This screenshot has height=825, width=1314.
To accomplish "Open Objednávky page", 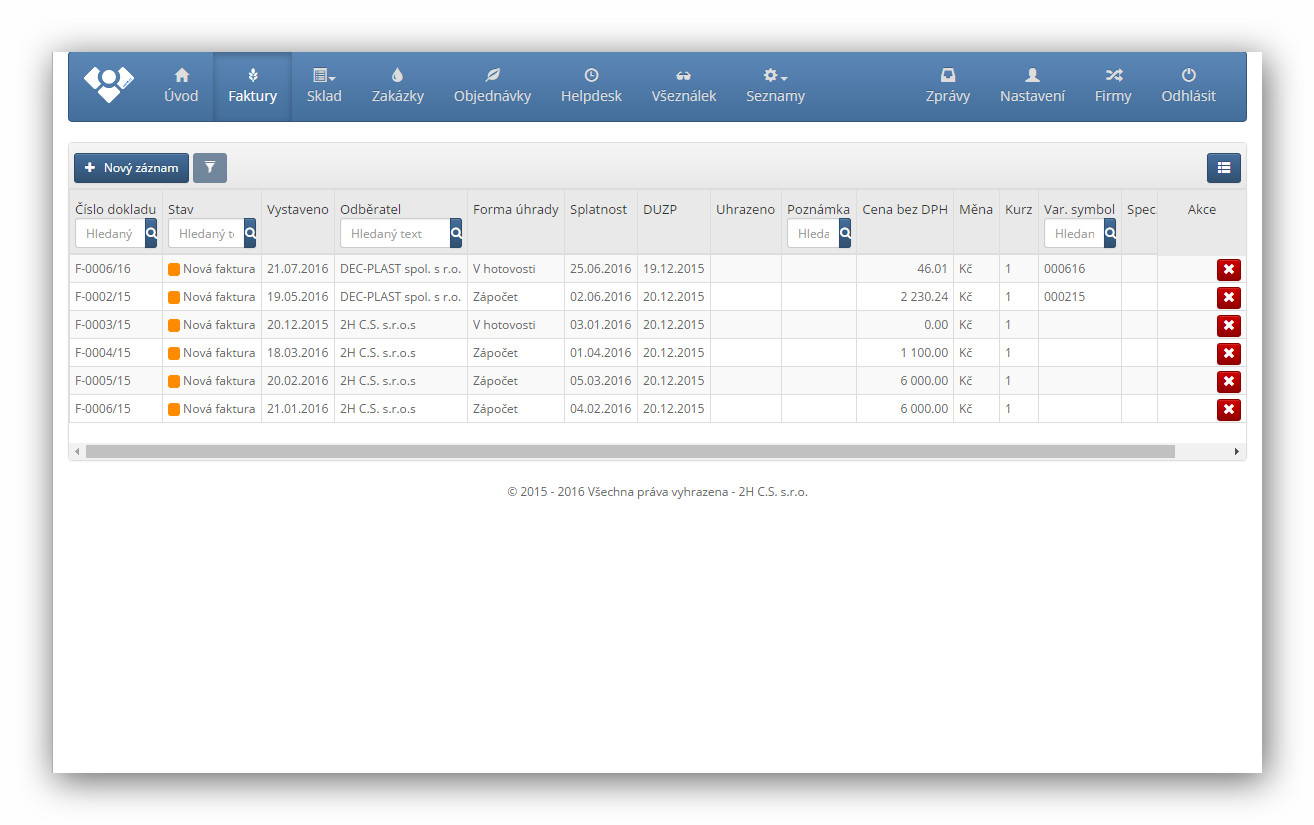I will (x=492, y=86).
